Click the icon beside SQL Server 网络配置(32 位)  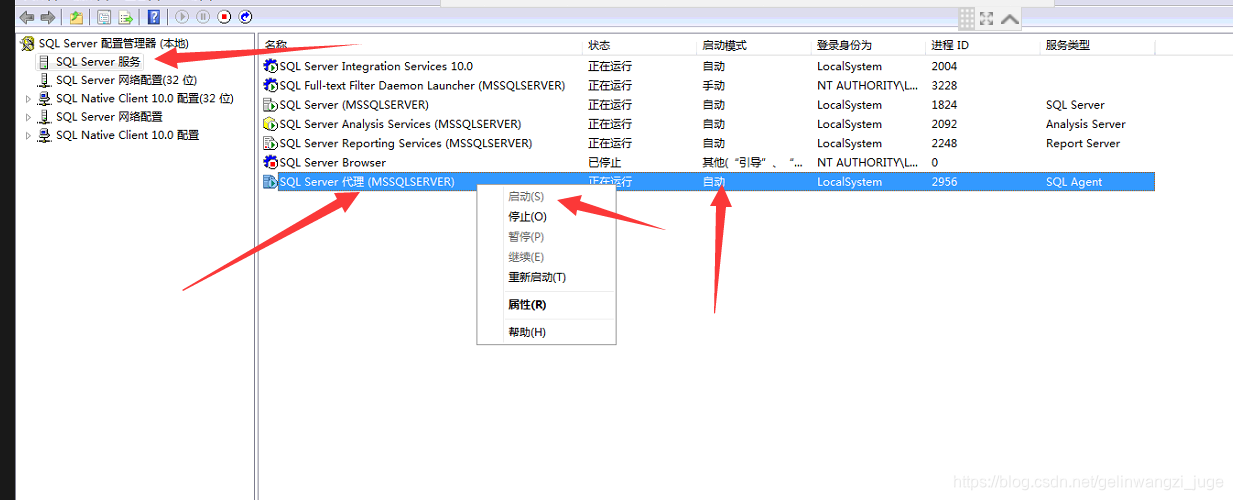pos(44,80)
